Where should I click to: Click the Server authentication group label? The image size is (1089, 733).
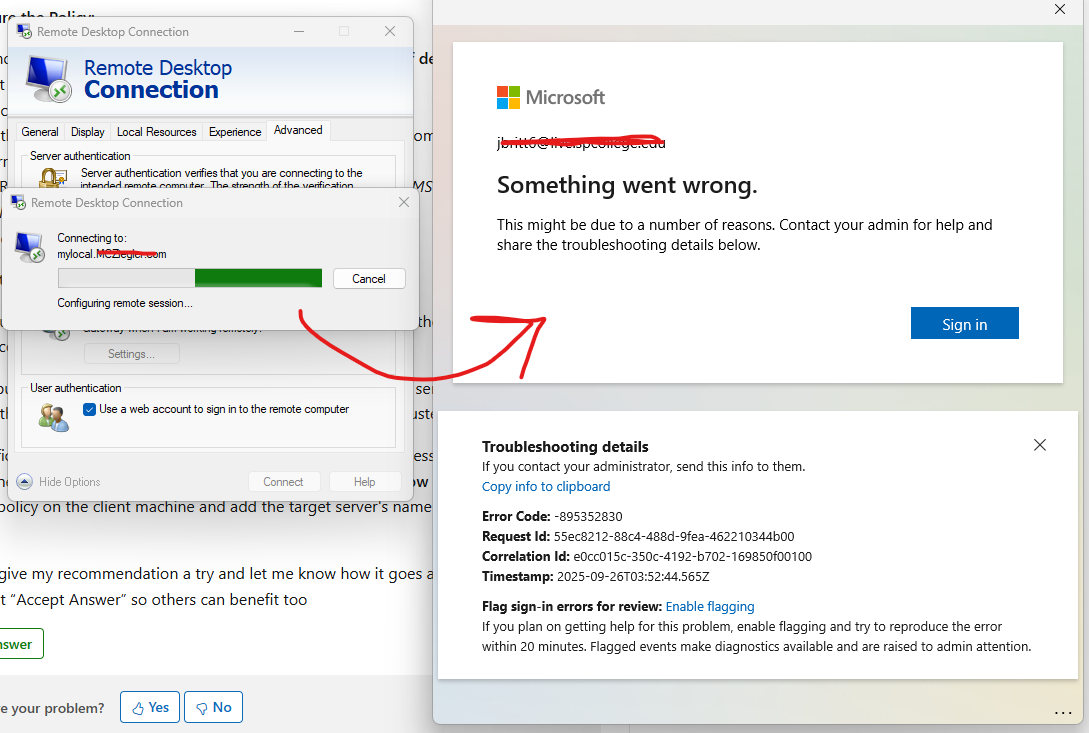pyautogui.click(x=80, y=156)
